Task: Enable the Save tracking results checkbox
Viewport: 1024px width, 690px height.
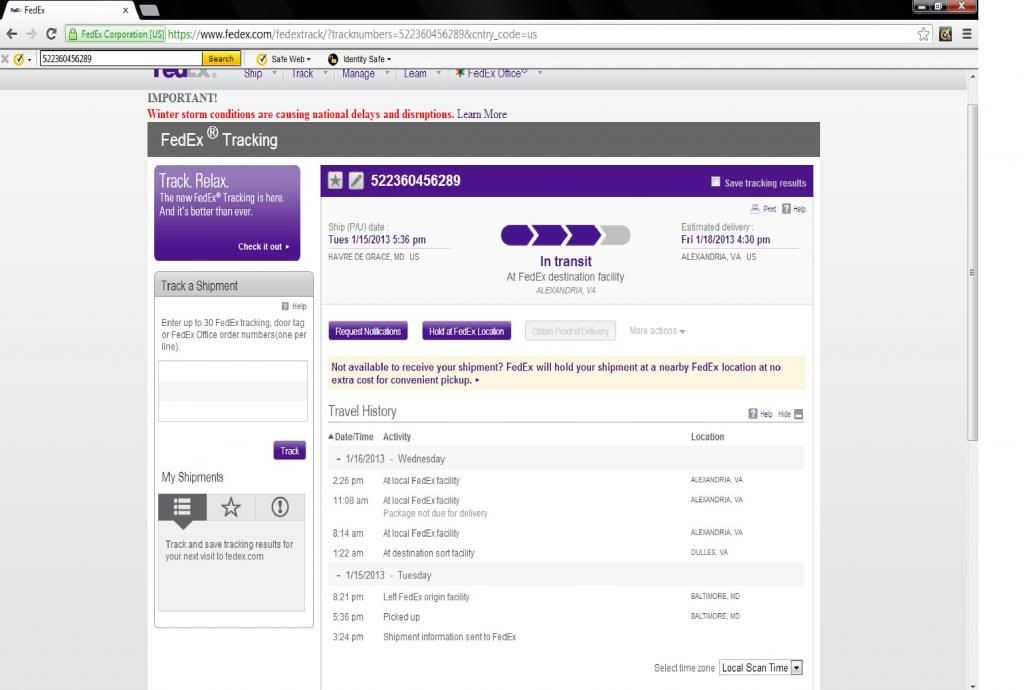Action: 715,182
